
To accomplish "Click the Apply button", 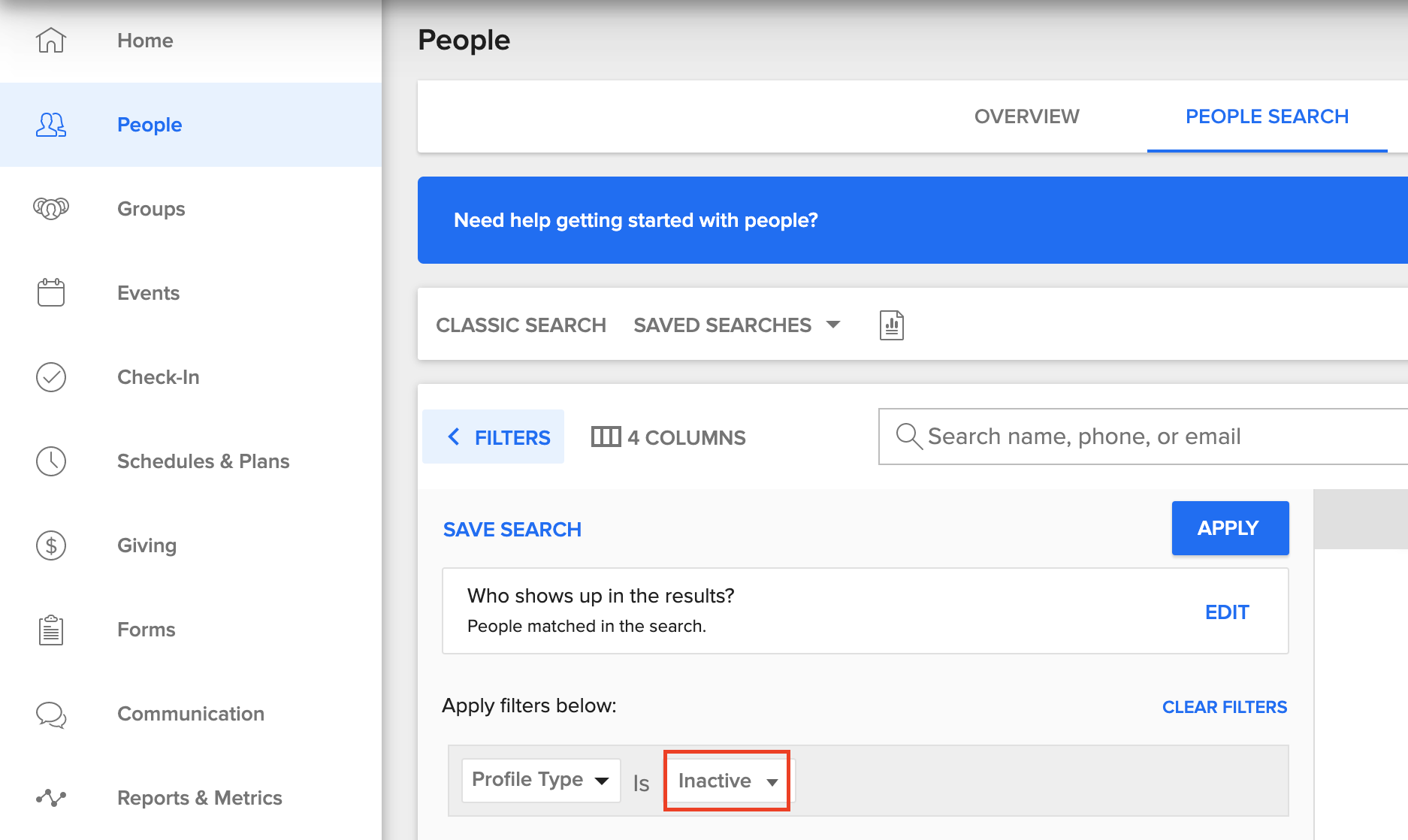I will click(1229, 527).
